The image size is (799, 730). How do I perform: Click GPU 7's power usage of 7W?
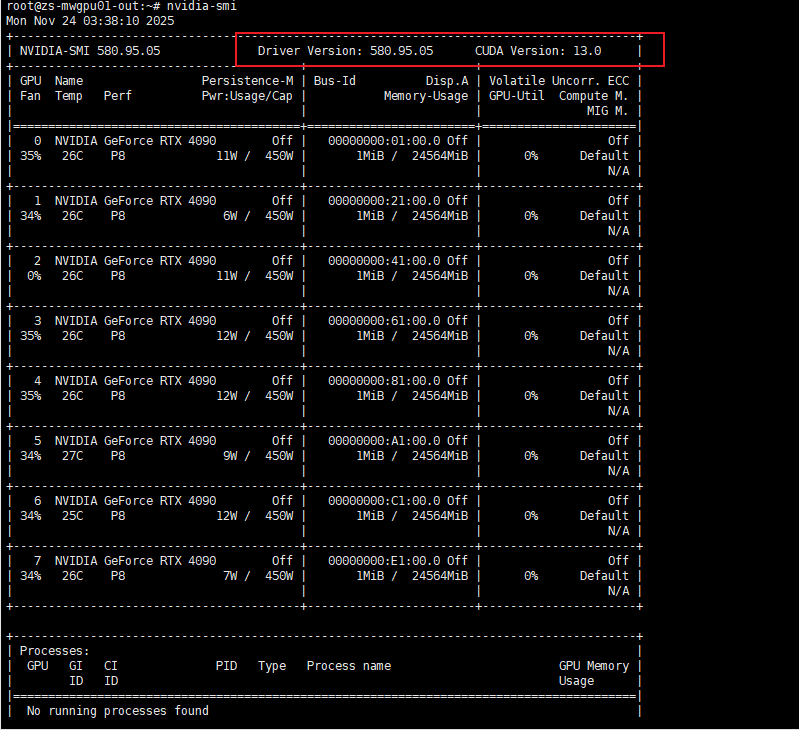click(229, 576)
